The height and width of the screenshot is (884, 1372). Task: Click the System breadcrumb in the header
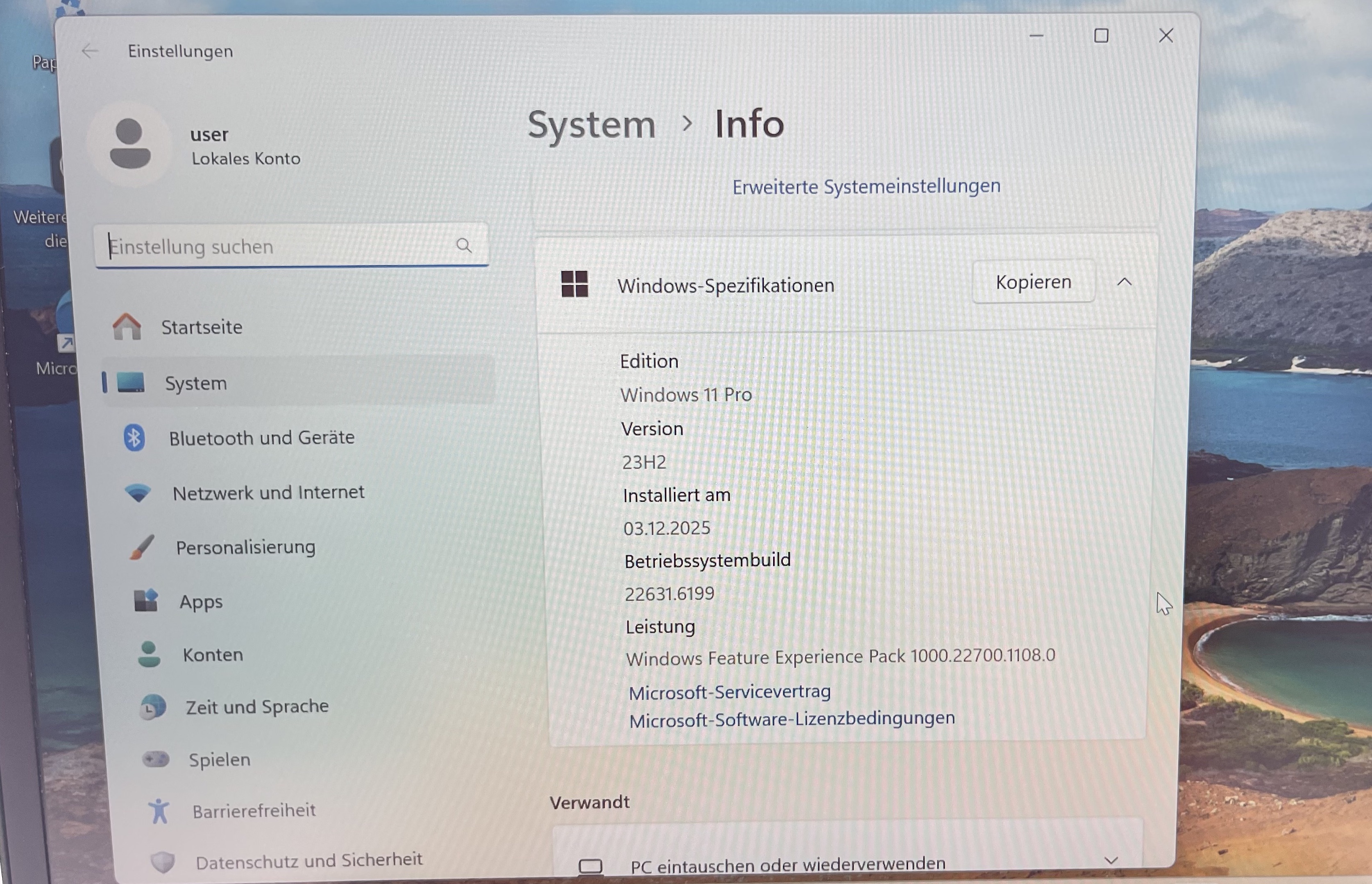(592, 124)
